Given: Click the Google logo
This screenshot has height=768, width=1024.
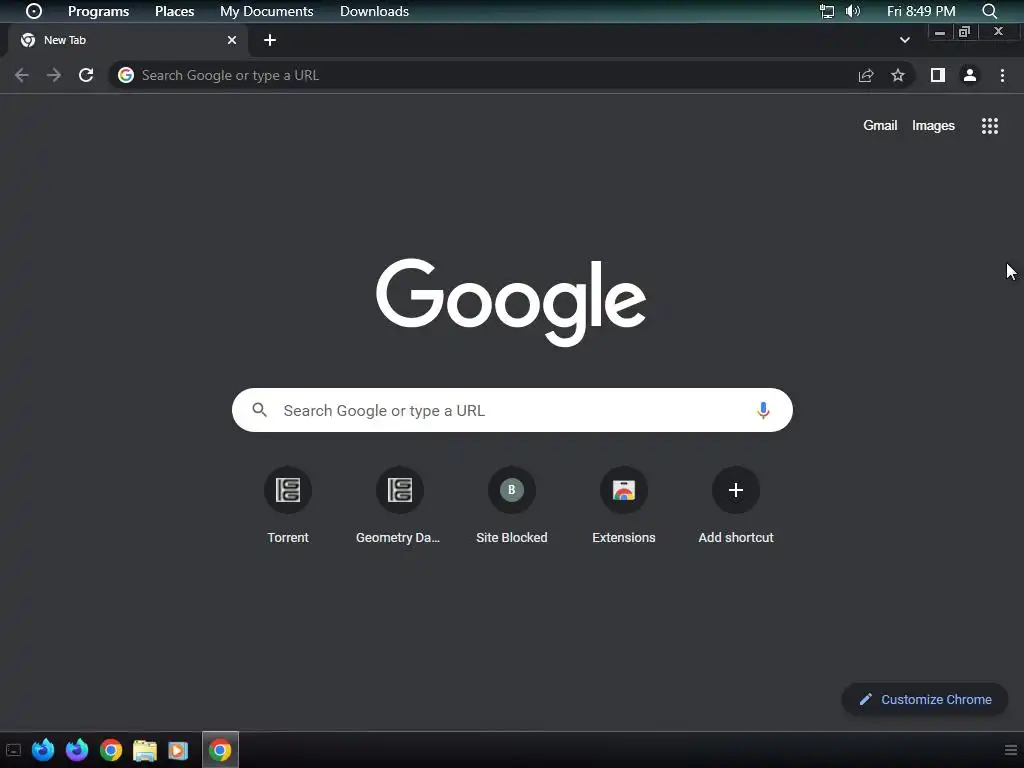Looking at the screenshot, I should 511,302.
